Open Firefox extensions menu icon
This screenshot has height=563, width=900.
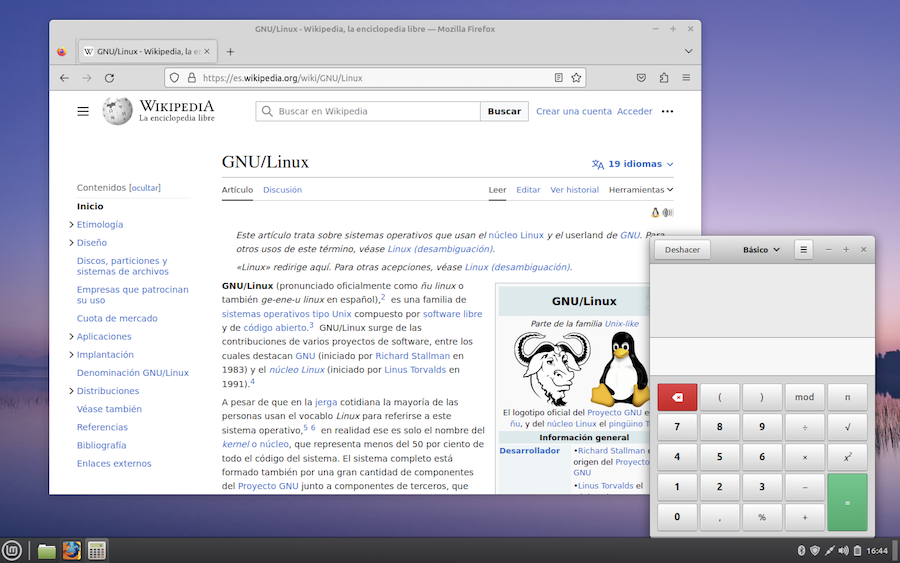click(x=663, y=78)
